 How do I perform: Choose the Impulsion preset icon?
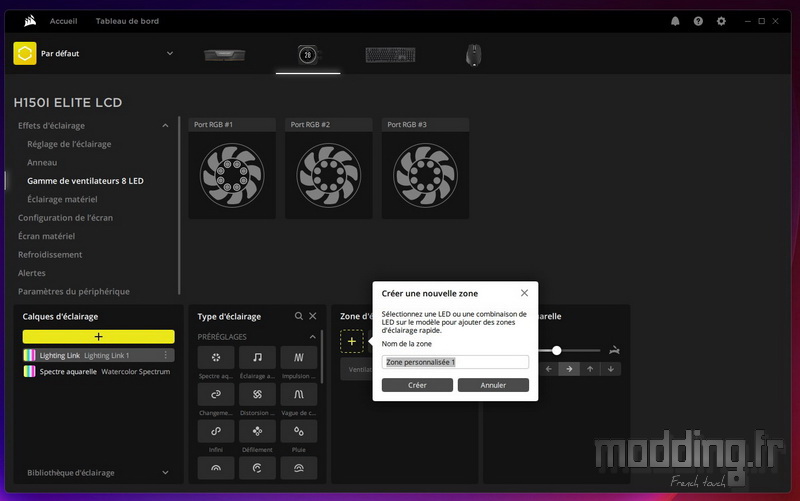coord(298,358)
